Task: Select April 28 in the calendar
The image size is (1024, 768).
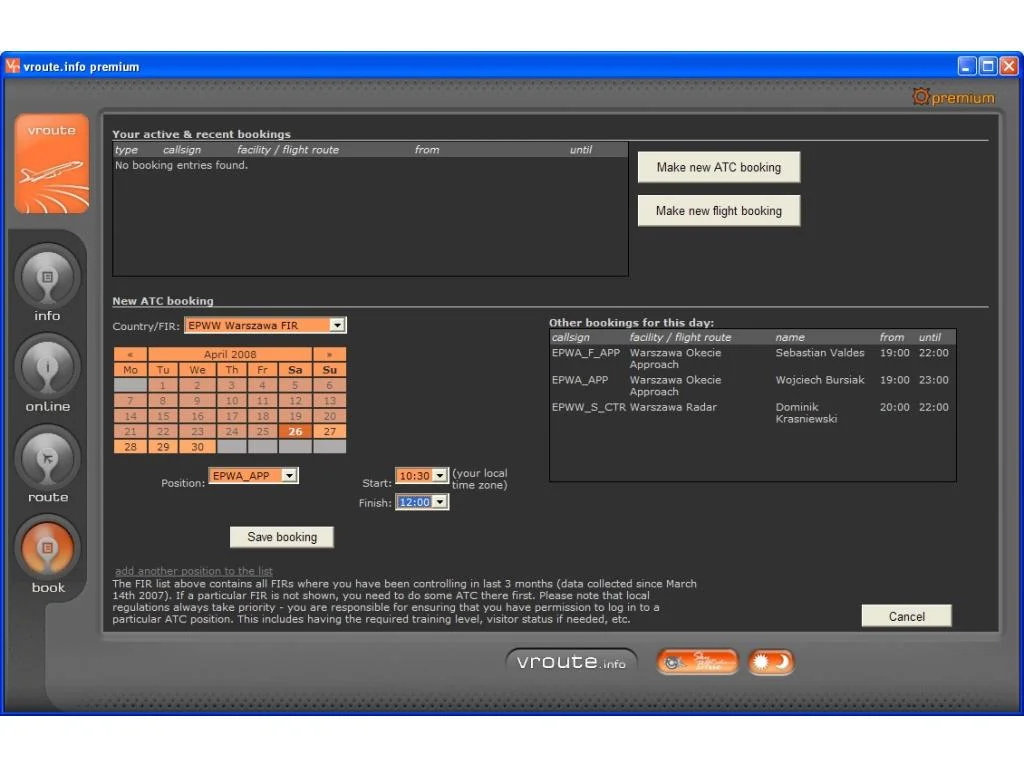Action: click(130, 447)
